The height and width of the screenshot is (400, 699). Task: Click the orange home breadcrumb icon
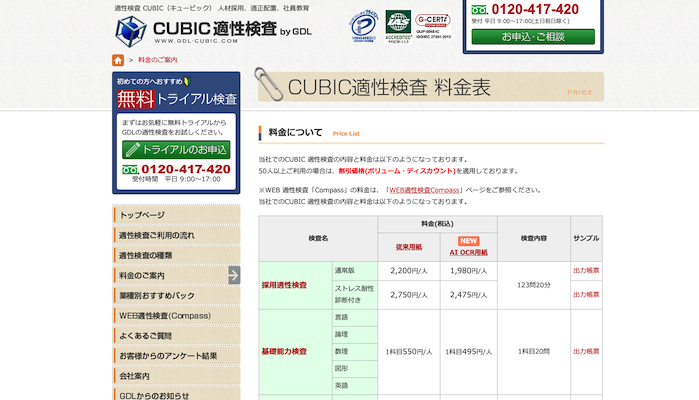click(x=118, y=60)
